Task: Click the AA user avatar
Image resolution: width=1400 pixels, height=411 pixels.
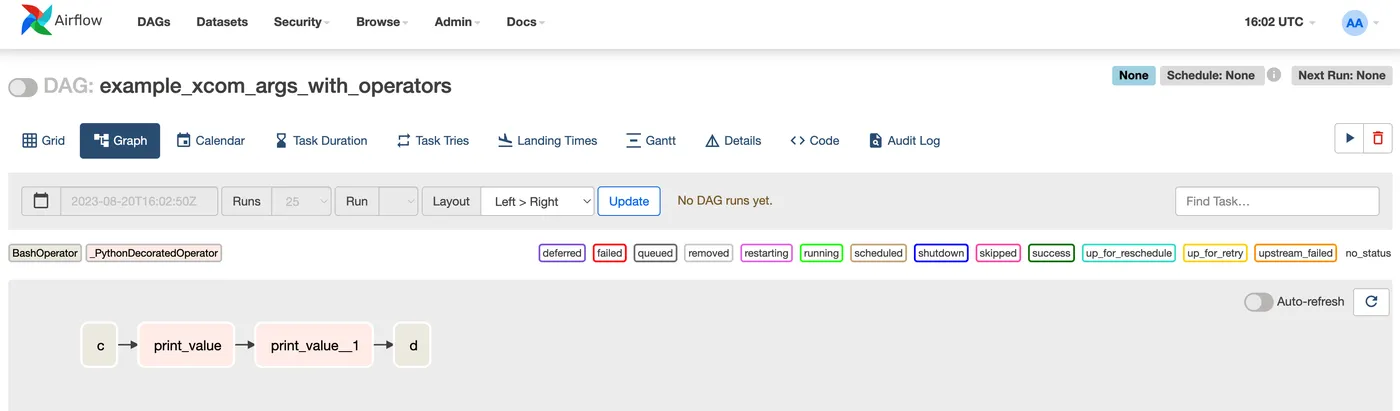Action: 1354,22
